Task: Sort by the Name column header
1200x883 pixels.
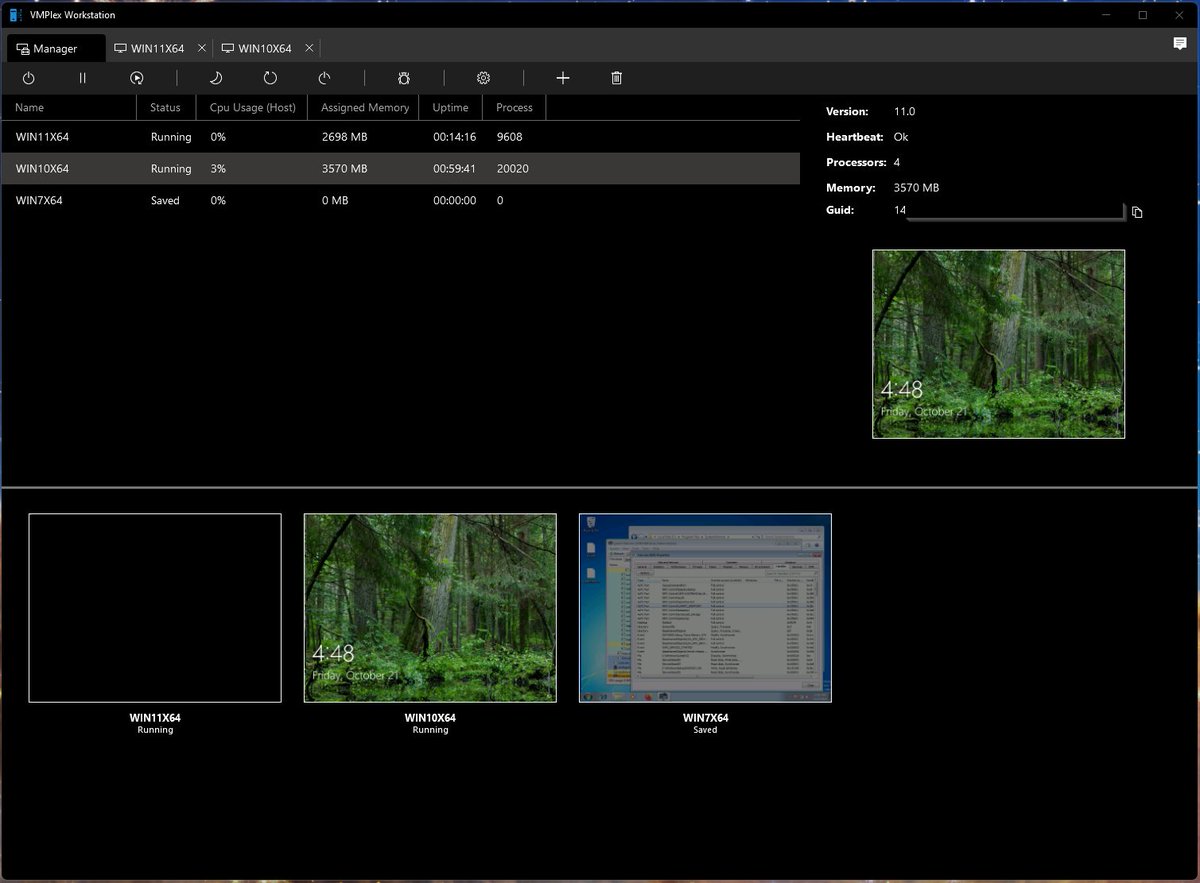Action: pyautogui.click(x=68, y=107)
